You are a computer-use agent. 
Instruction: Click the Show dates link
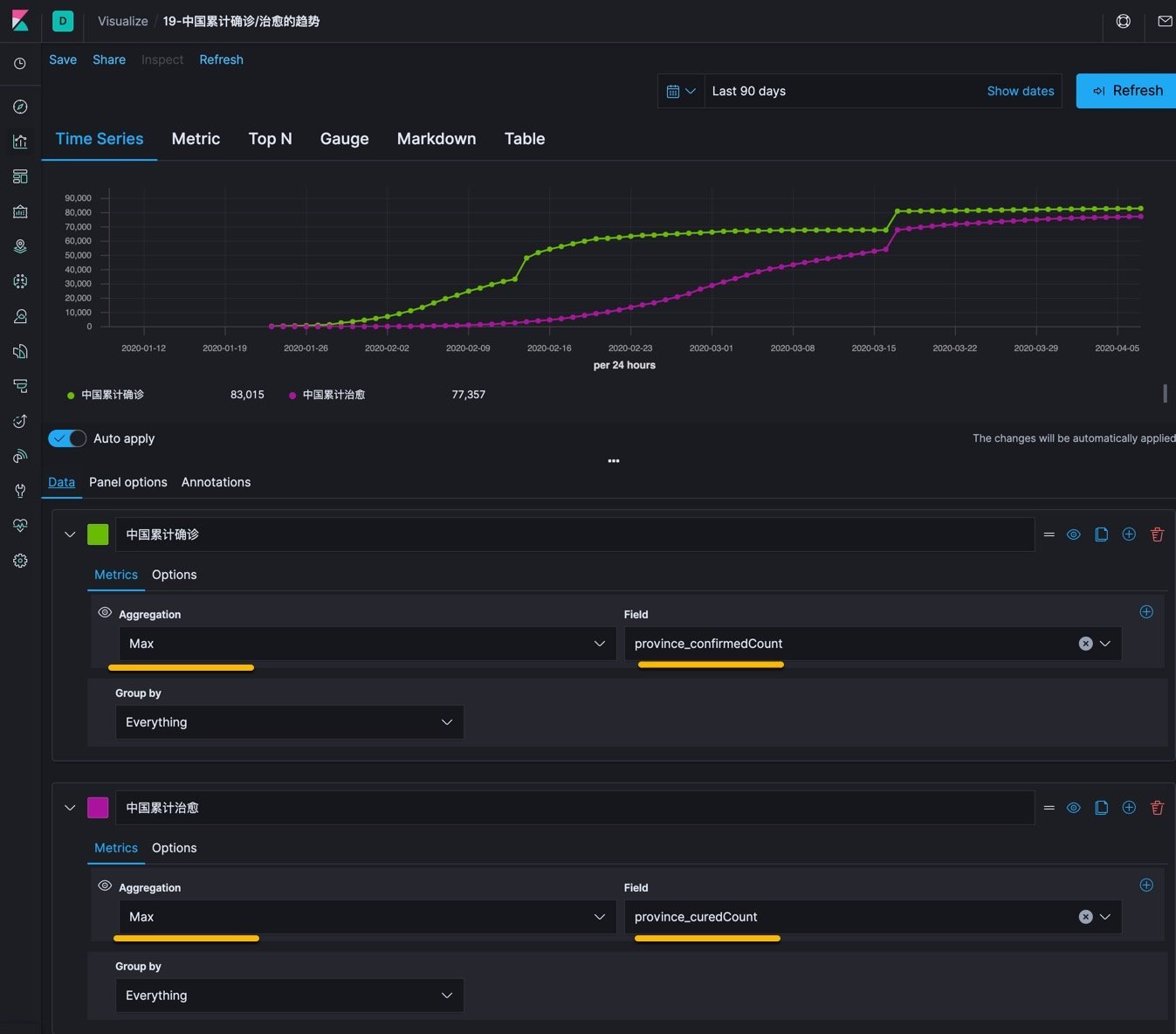tap(1020, 91)
